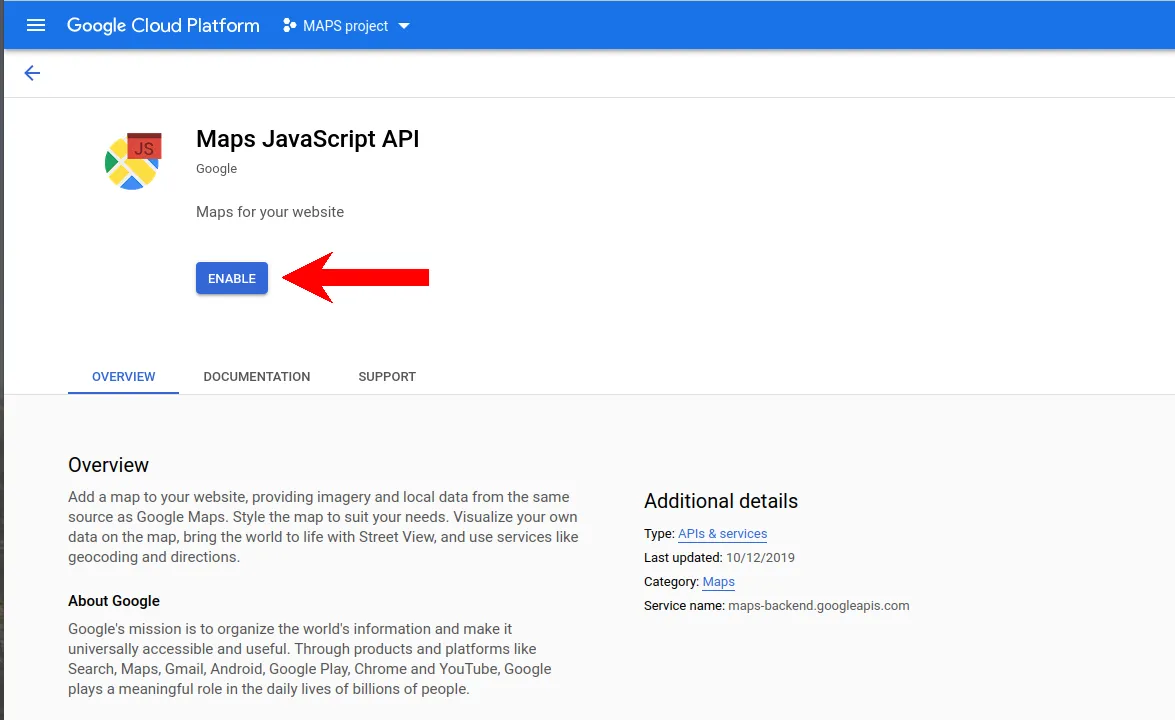
Task: Click the About Google subheading
Action: point(114,601)
